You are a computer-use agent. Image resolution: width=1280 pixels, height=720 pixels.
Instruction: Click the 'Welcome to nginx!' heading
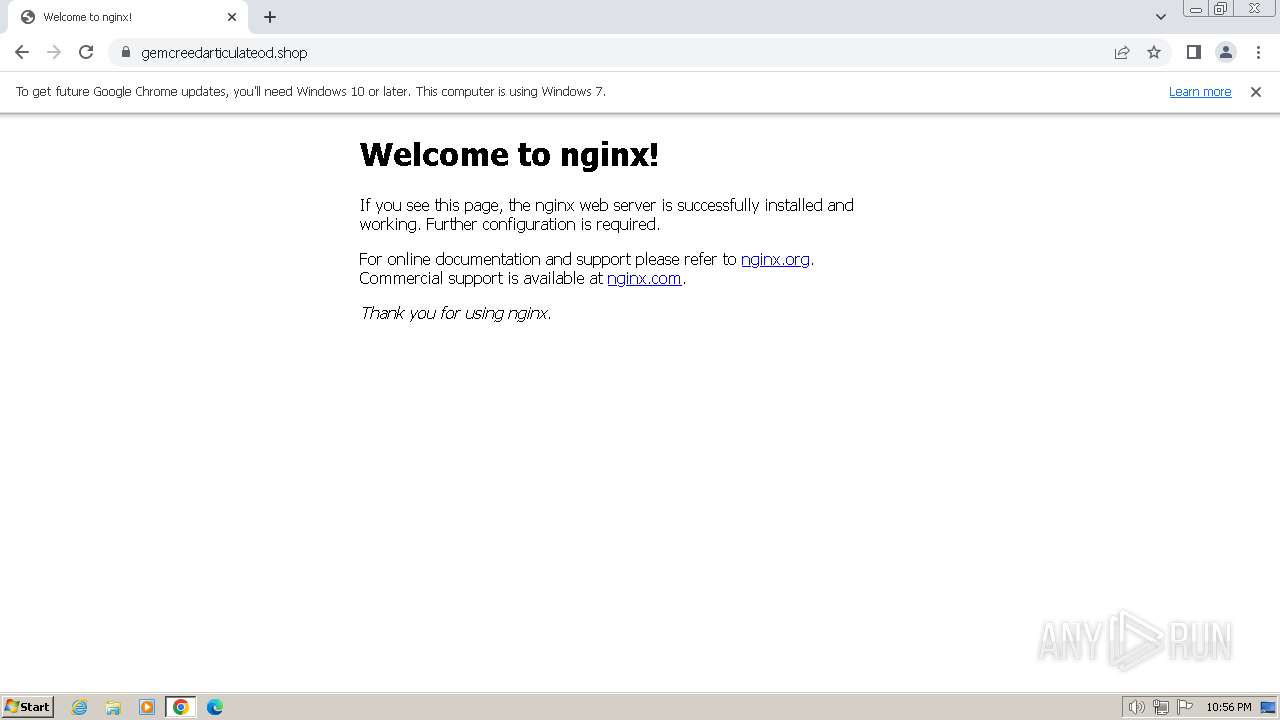(509, 154)
